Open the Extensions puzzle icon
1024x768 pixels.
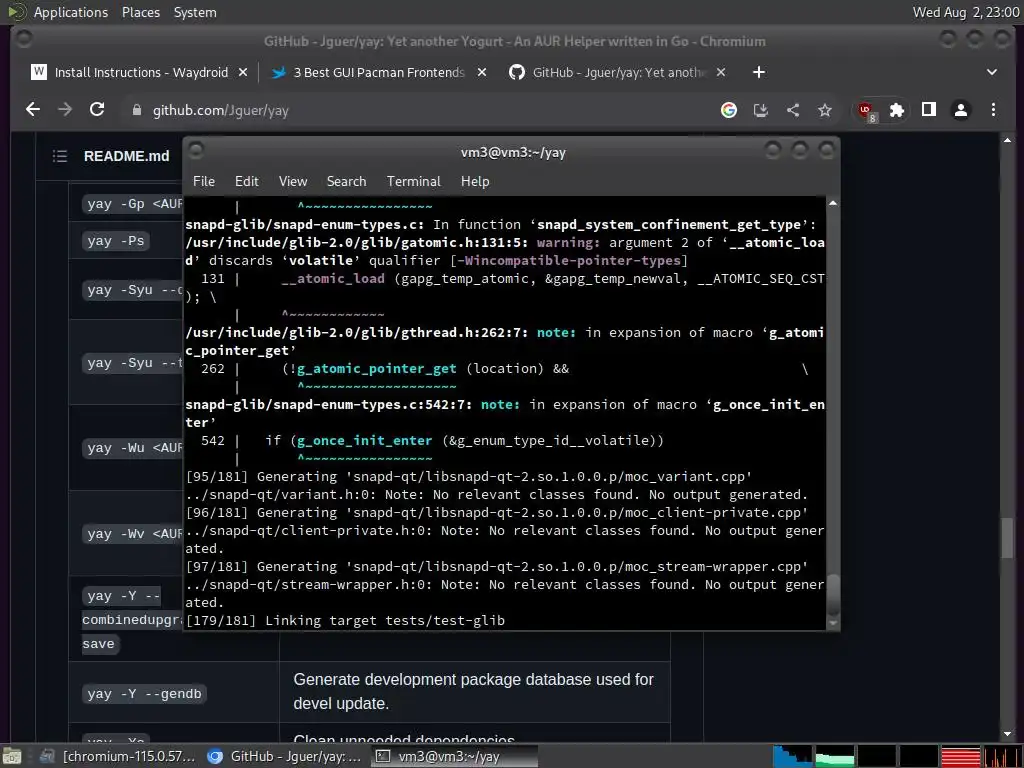point(897,110)
